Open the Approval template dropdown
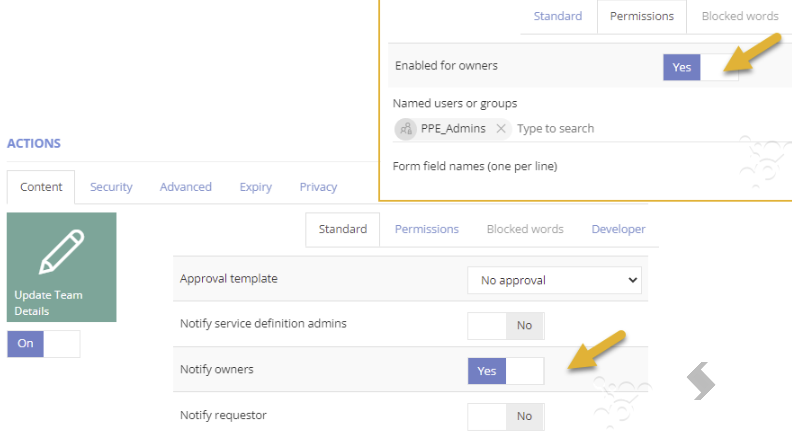 point(554,280)
